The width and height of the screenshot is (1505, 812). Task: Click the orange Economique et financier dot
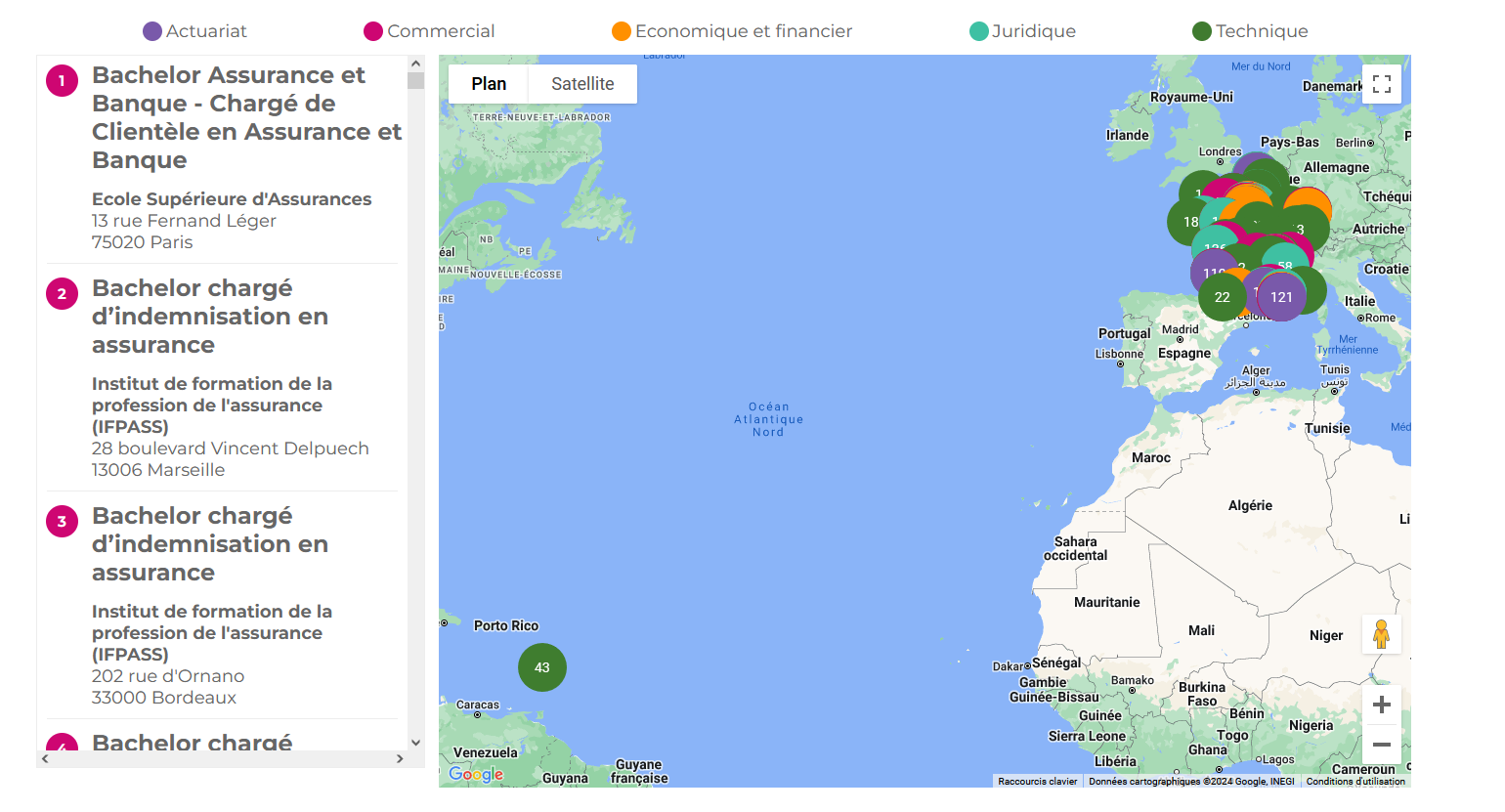[622, 31]
